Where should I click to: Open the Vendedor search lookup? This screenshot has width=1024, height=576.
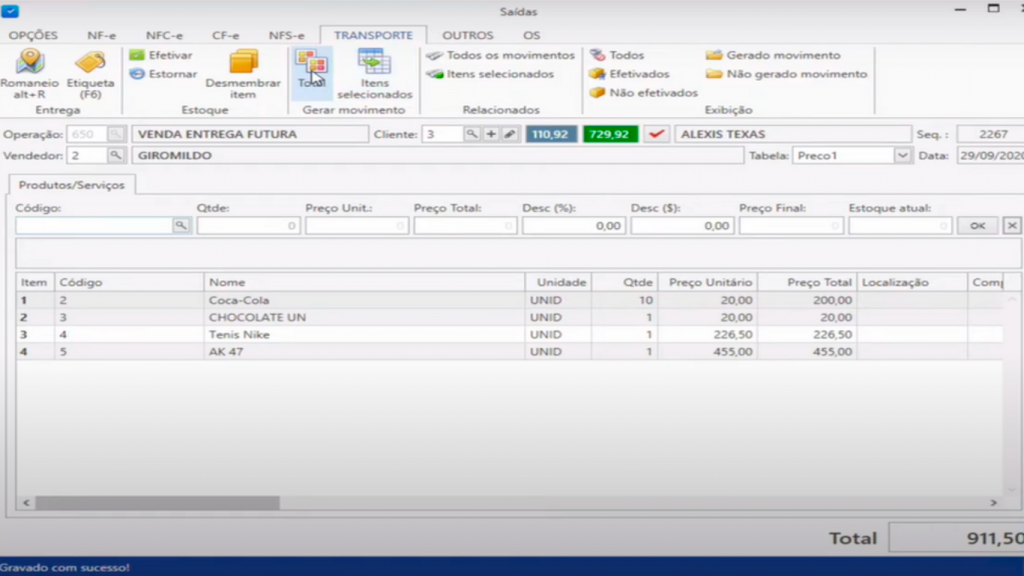coord(116,156)
